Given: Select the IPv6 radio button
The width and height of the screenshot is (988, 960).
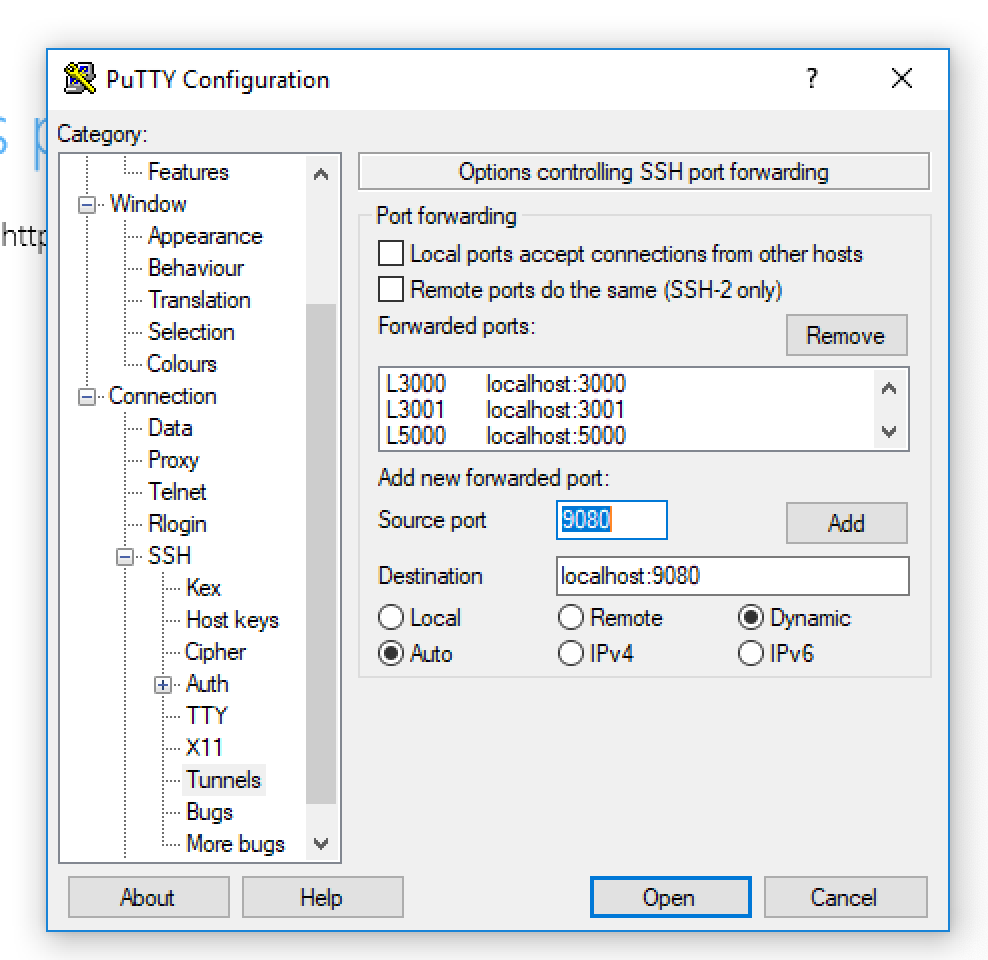Looking at the screenshot, I should pos(750,653).
